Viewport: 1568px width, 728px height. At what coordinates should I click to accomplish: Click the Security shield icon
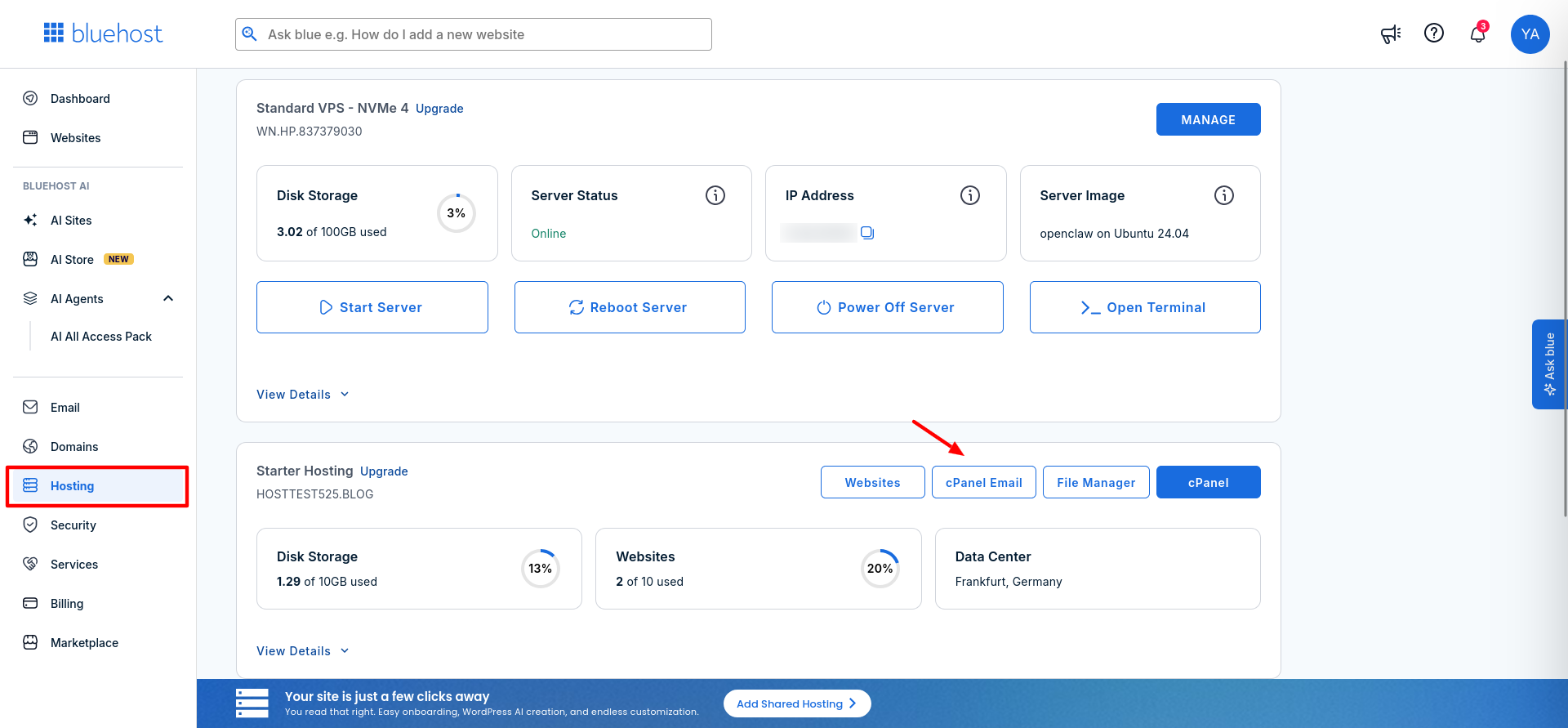click(30, 525)
